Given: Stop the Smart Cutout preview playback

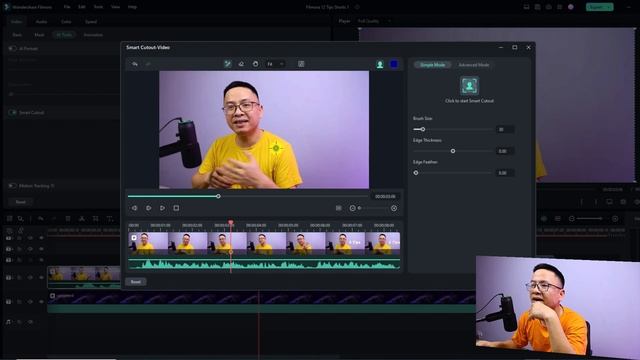Looking at the screenshot, I should [x=176, y=208].
